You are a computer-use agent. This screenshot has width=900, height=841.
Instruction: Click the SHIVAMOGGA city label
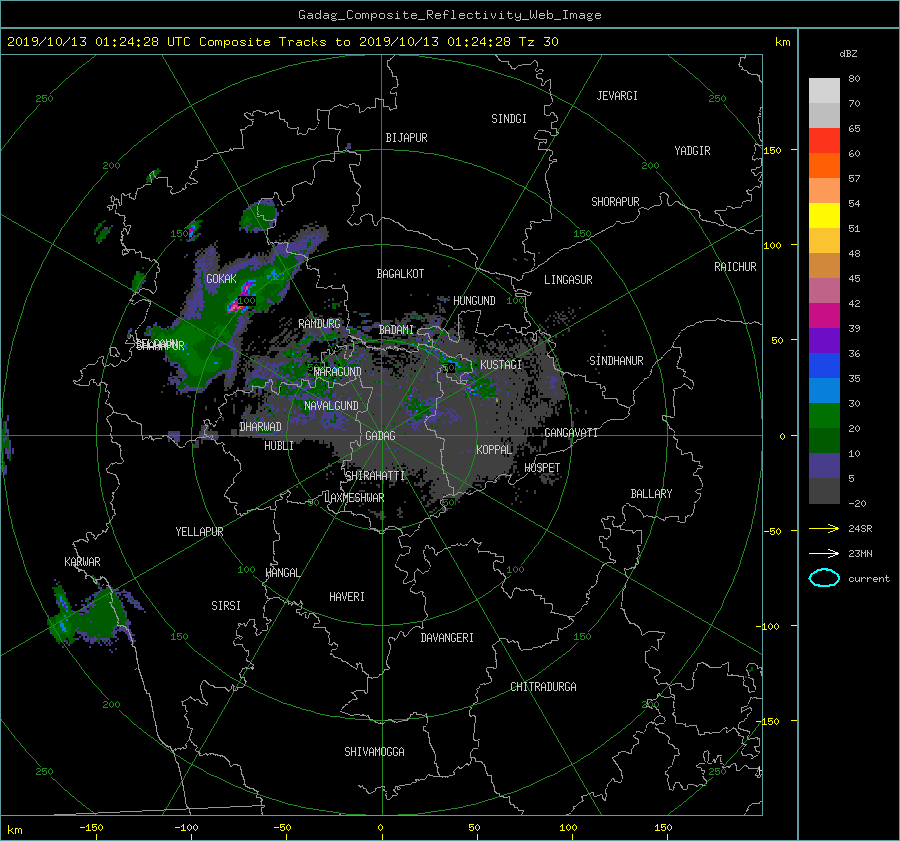click(374, 752)
